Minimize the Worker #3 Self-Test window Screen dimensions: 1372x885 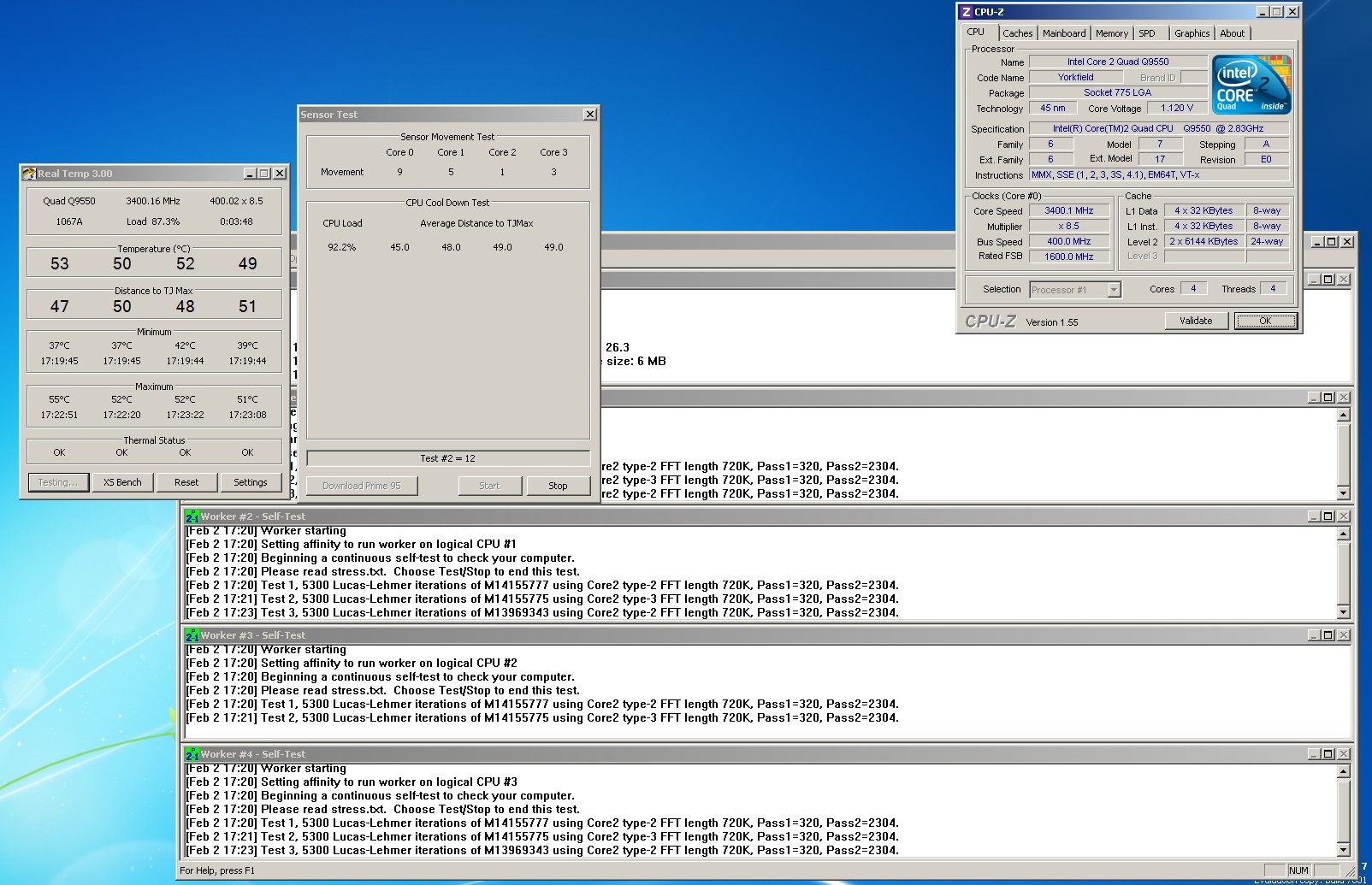point(1314,635)
